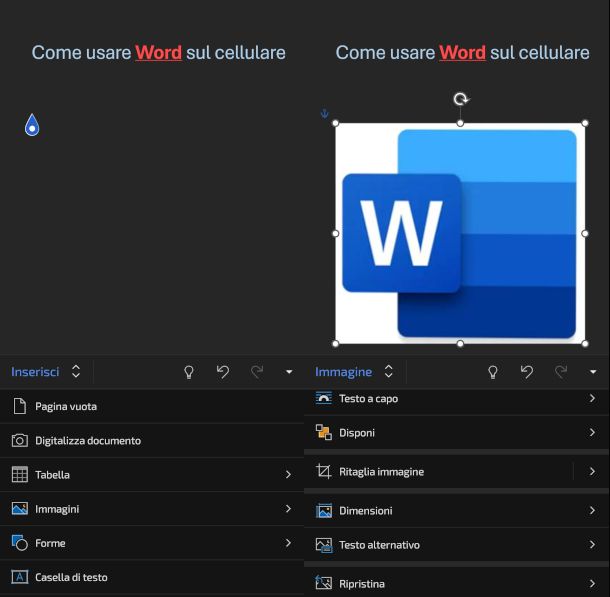Open the Immagini menu entry
The width and height of the screenshot is (610, 597).
[152, 509]
